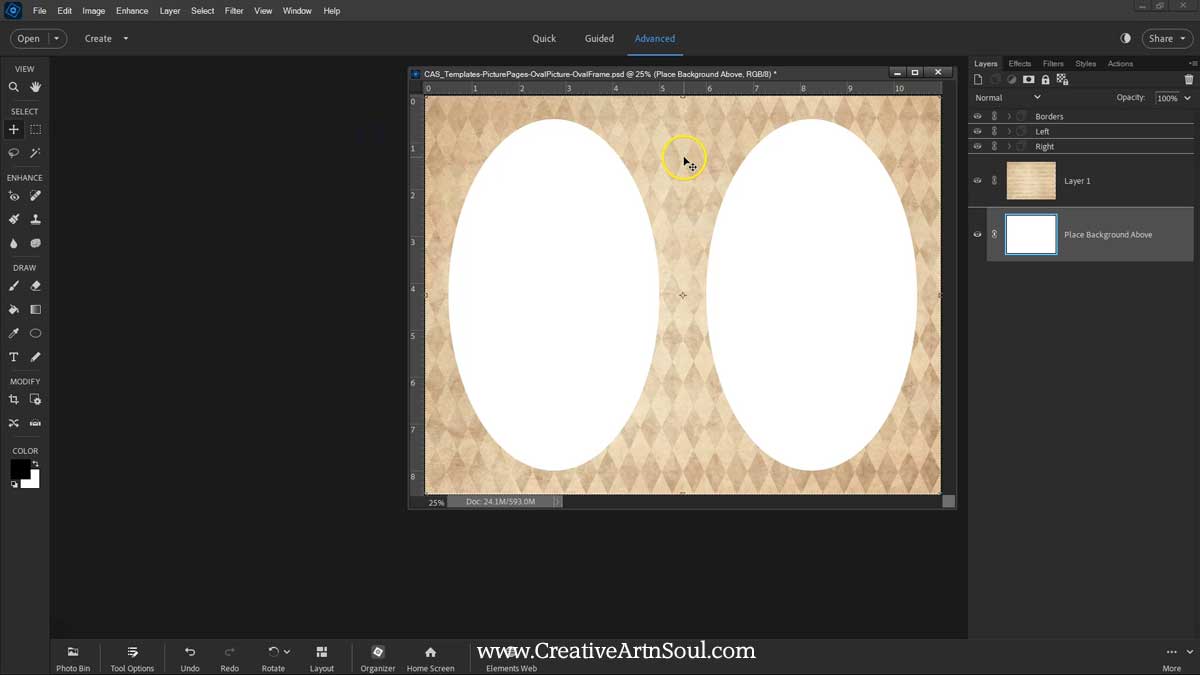This screenshot has height=675, width=1200.
Task: Toggle light/dark mode half-circle icon
Action: [x=1126, y=39]
